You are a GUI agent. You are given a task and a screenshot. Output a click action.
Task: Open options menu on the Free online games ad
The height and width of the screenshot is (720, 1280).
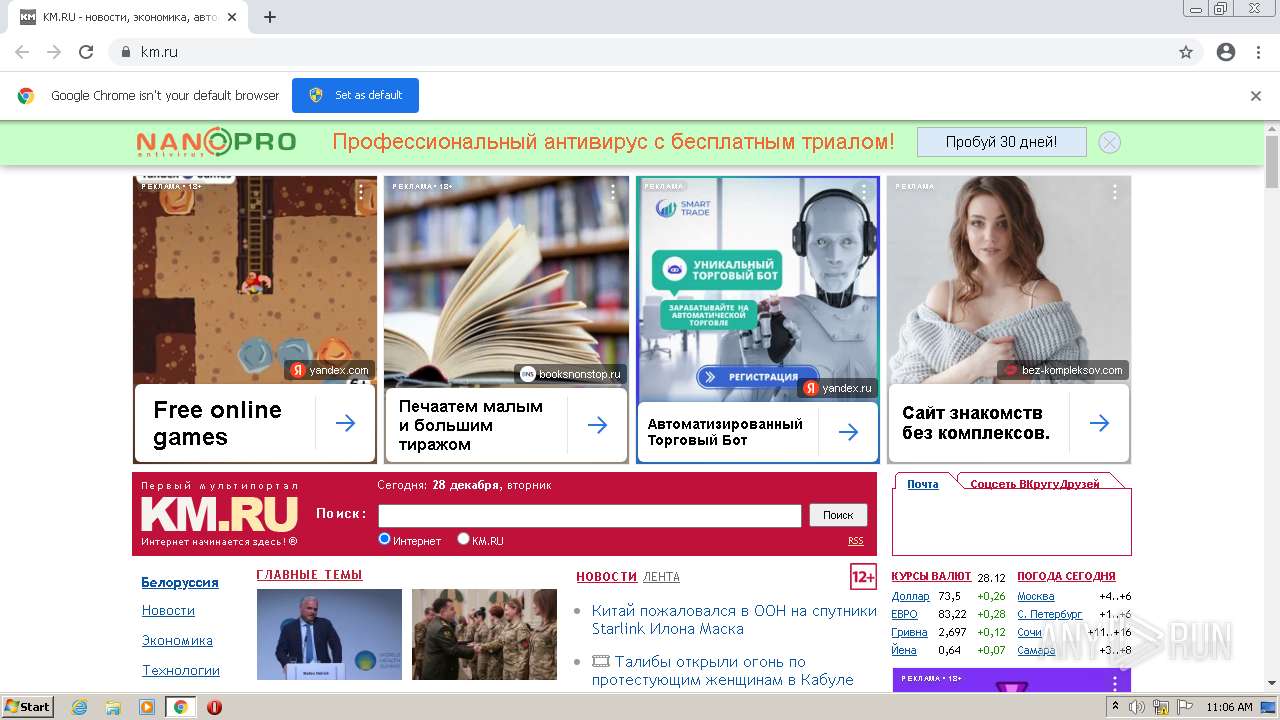(x=362, y=192)
